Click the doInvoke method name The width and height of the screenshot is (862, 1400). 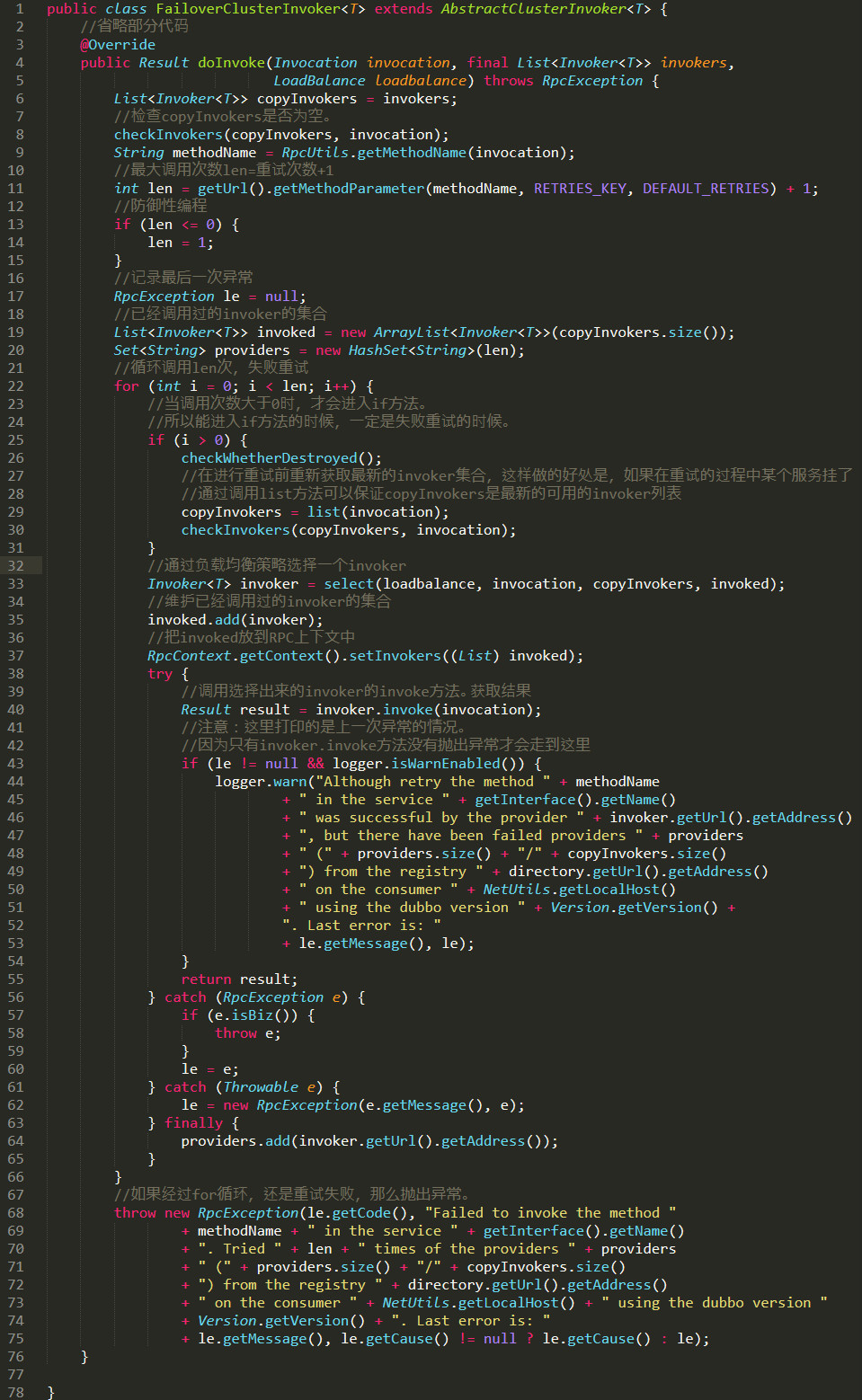coord(232,63)
